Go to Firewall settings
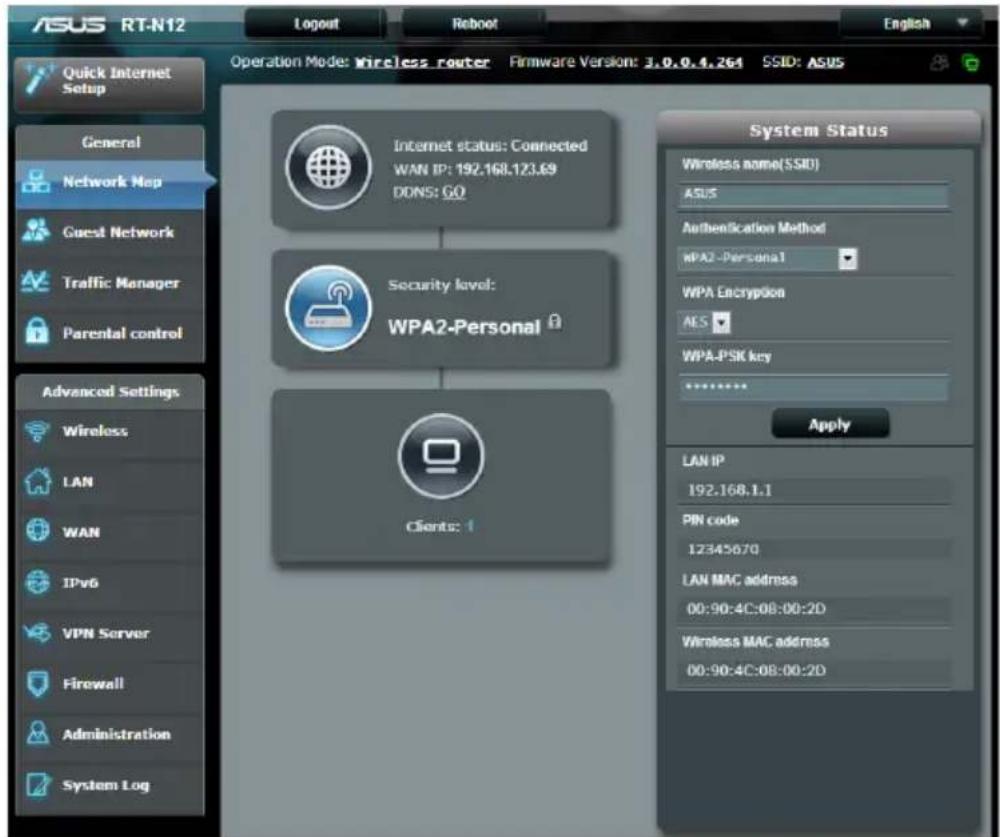 [110, 683]
